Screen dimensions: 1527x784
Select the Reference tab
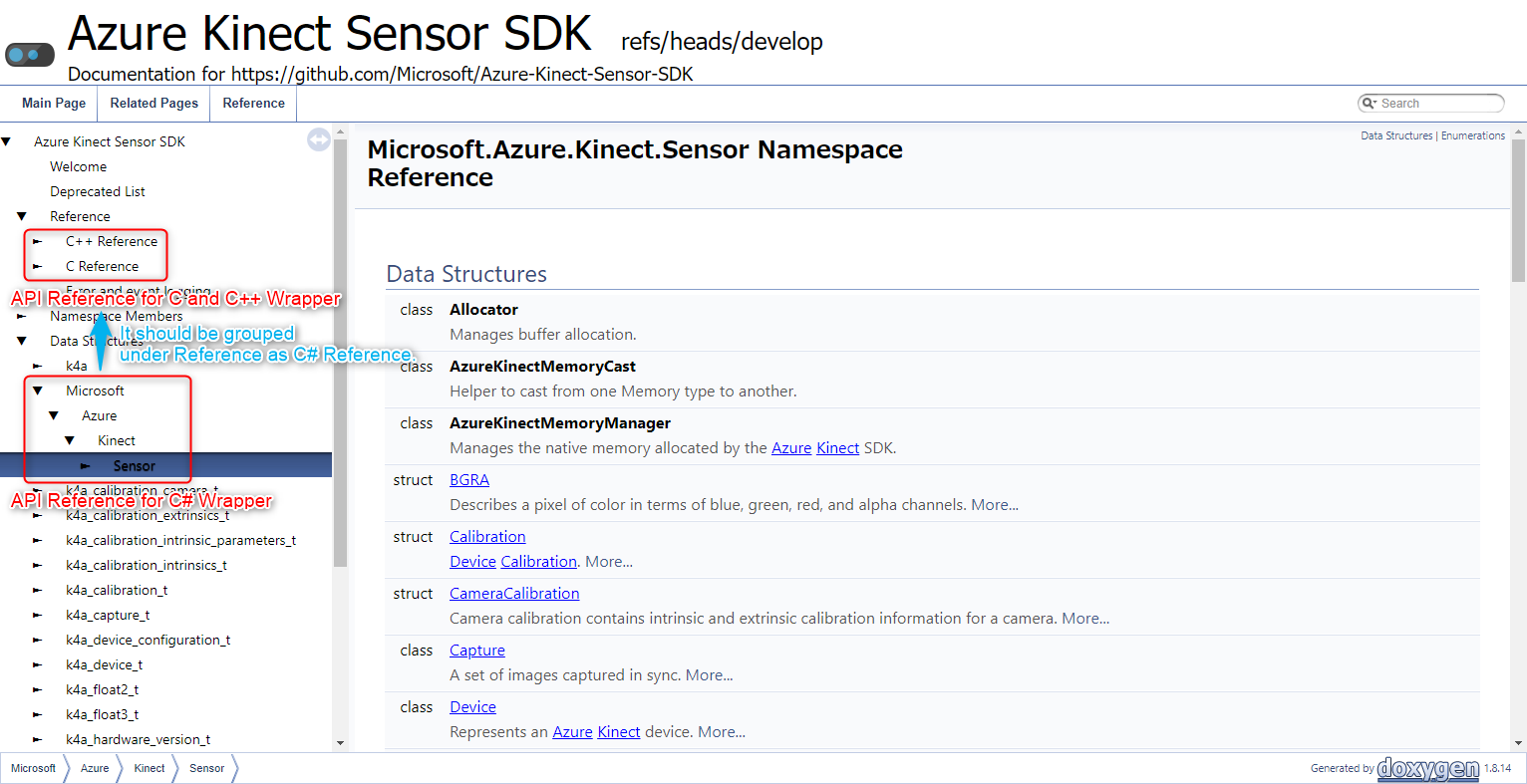coord(253,103)
